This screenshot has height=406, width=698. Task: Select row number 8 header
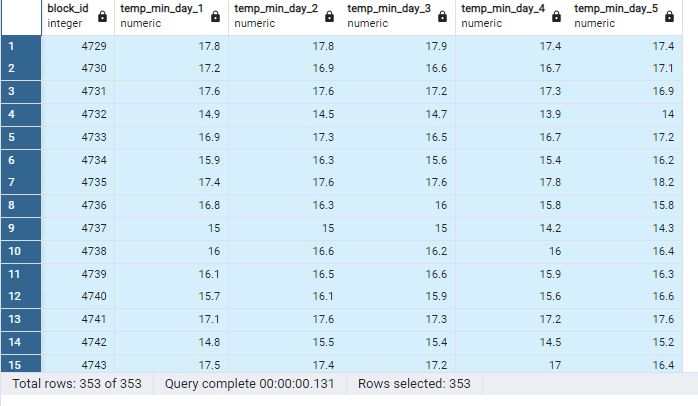pyautogui.click(x=21, y=206)
